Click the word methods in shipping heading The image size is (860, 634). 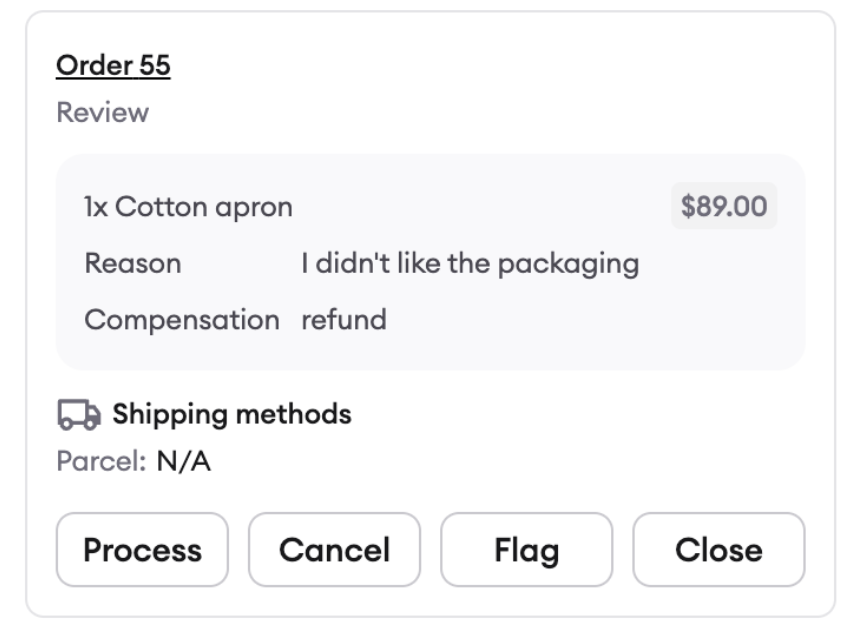293,414
